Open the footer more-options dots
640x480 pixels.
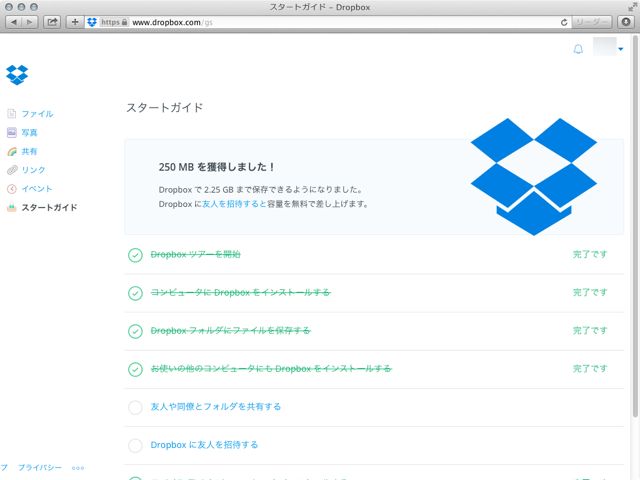(x=78, y=468)
